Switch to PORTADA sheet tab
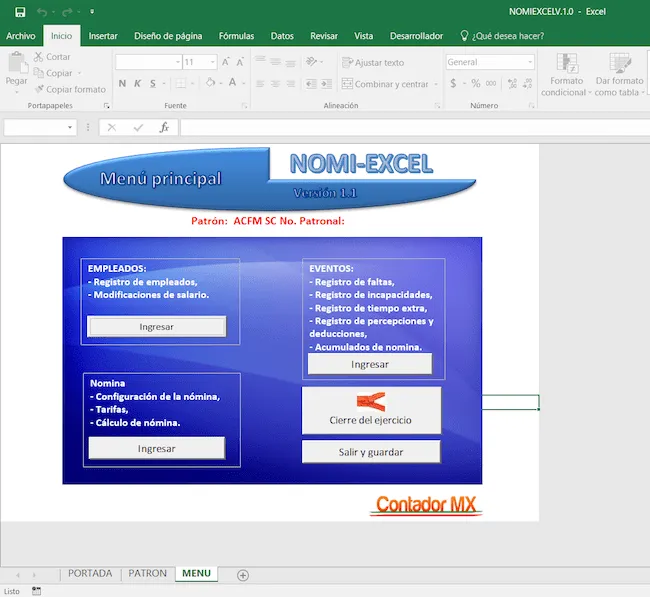650x597 pixels. click(x=90, y=573)
